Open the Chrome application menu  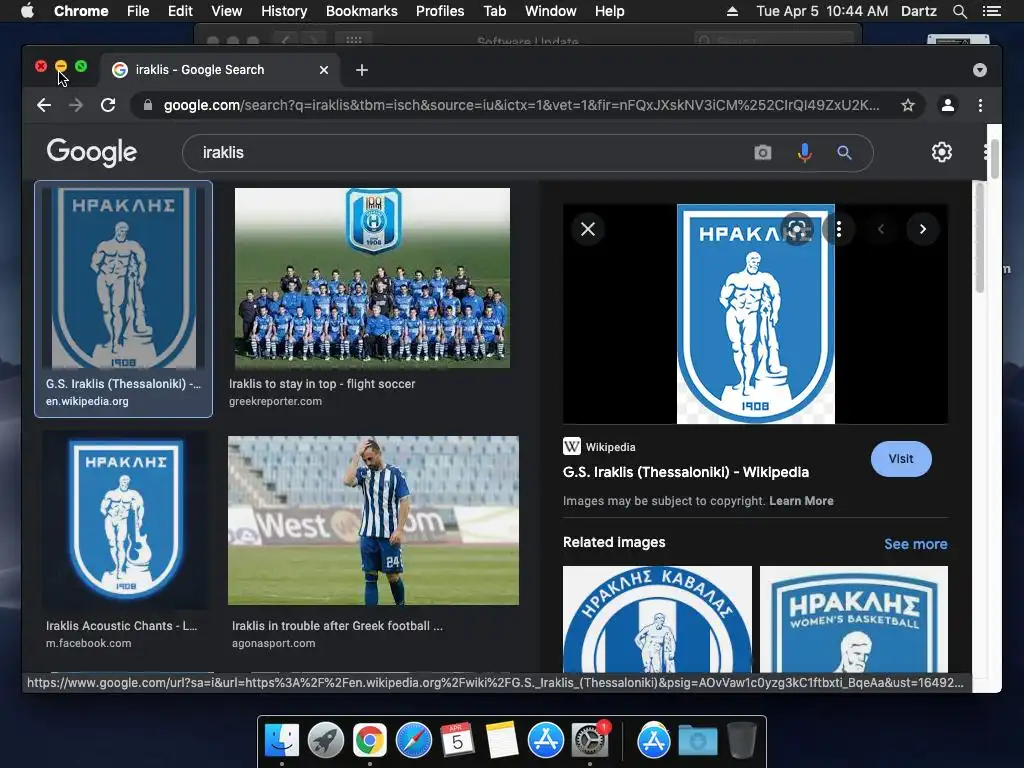[x=81, y=11]
